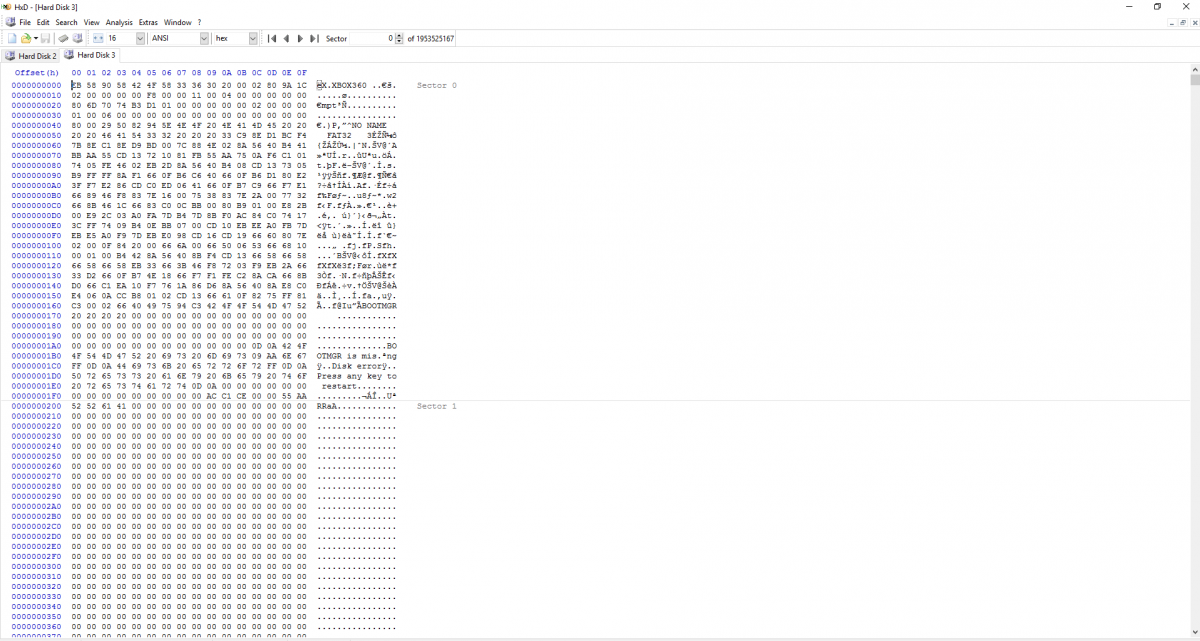This screenshot has width=1200, height=641.
Task: Open the Analysis menu
Action: pos(119,22)
